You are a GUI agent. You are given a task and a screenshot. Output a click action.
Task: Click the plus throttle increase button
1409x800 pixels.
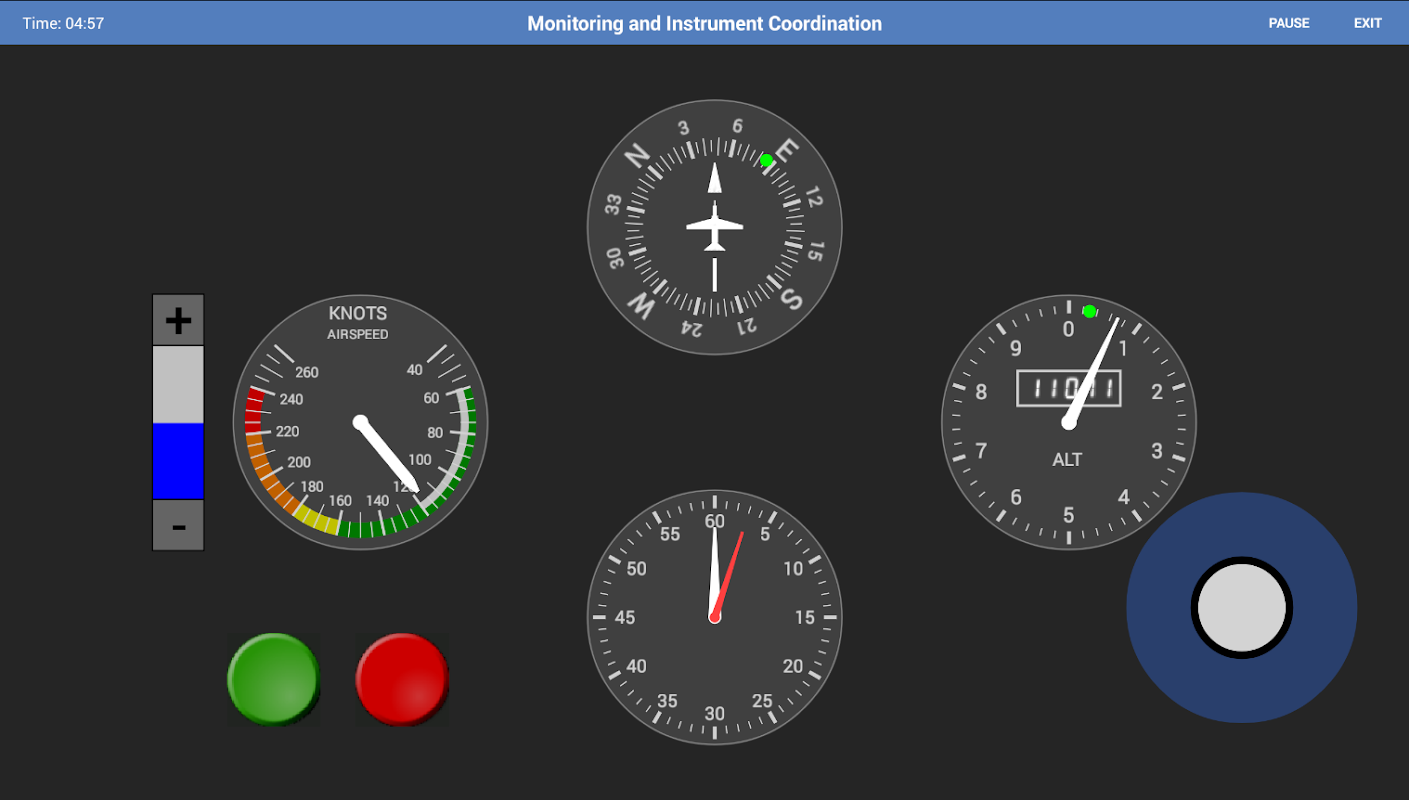click(x=178, y=320)
